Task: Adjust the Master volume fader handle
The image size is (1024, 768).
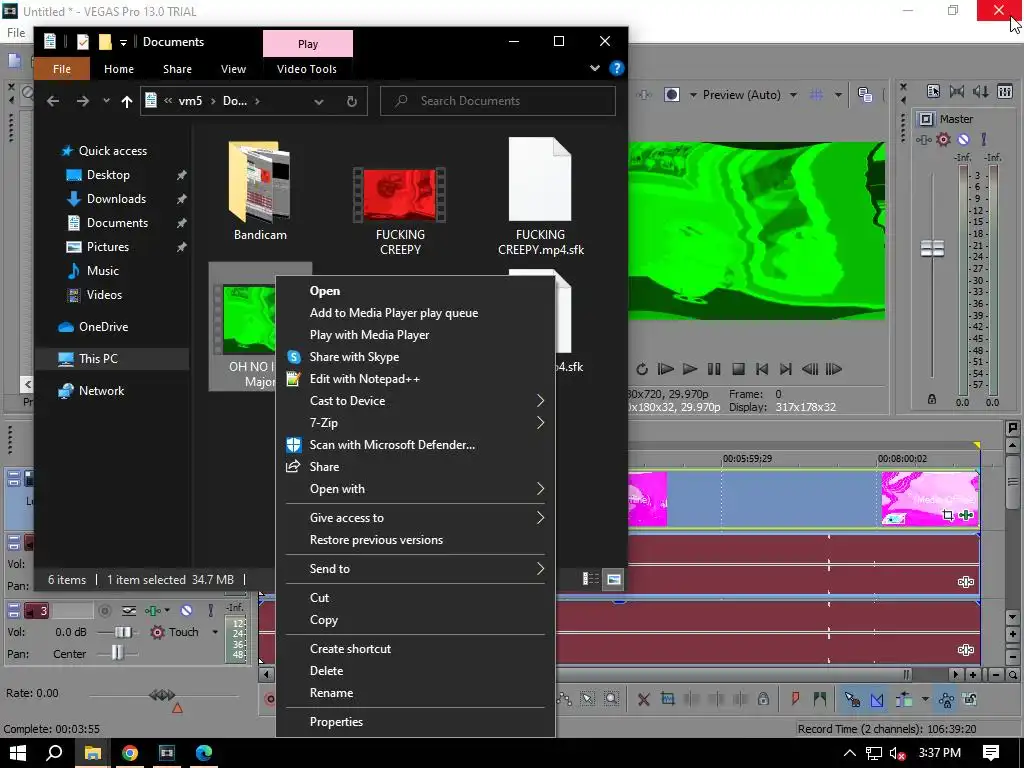Action: [933, 248]
